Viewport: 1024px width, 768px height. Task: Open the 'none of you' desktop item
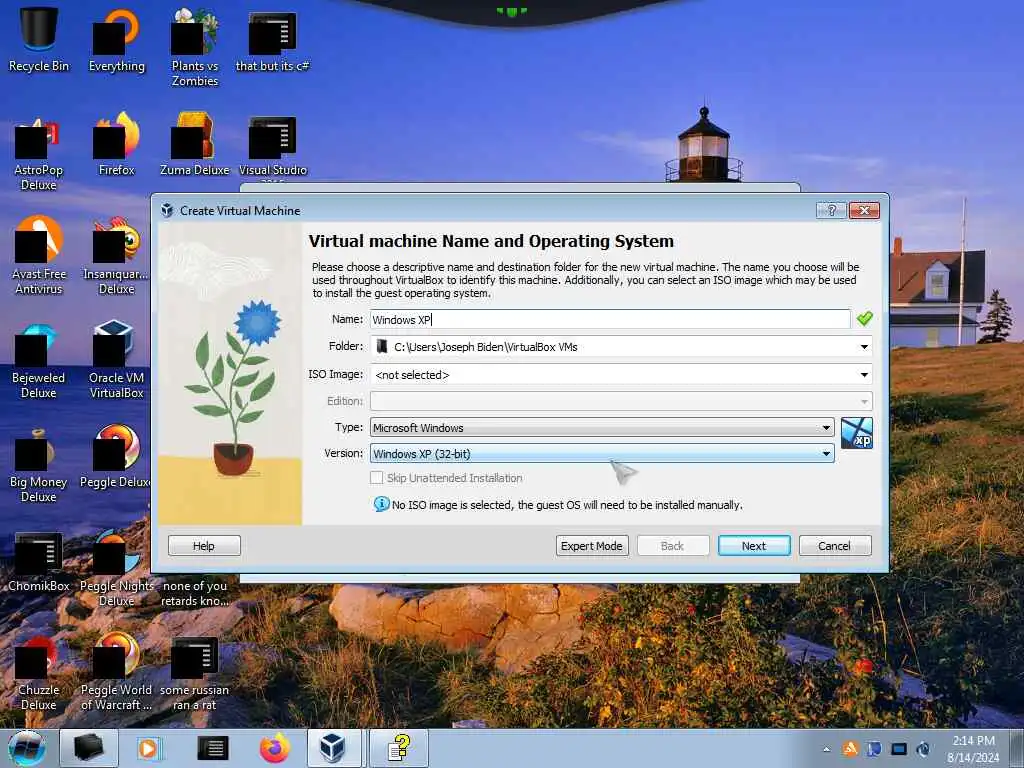tap(195, 593)
